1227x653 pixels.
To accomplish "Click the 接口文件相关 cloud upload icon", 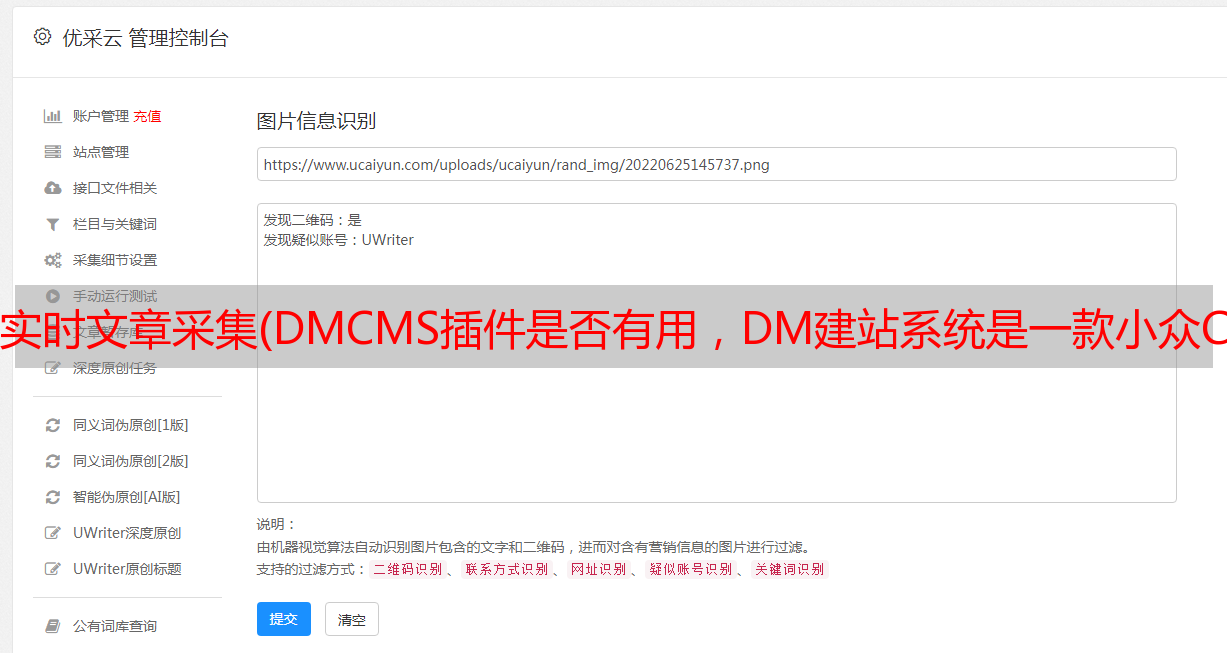I will click(53, 188).
